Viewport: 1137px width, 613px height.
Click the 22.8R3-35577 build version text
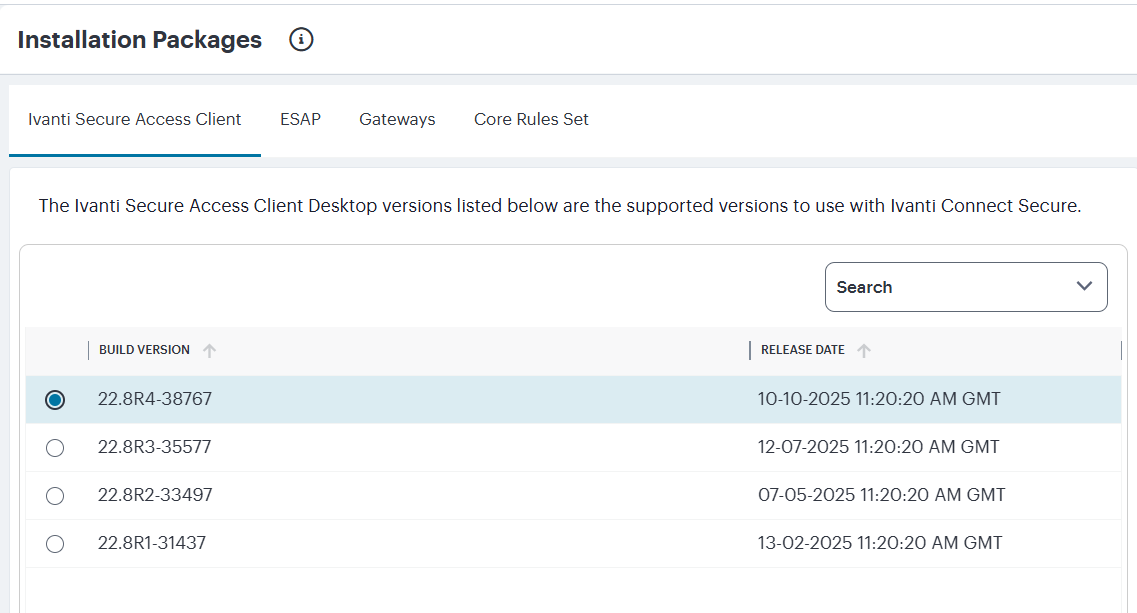[154, 447]
